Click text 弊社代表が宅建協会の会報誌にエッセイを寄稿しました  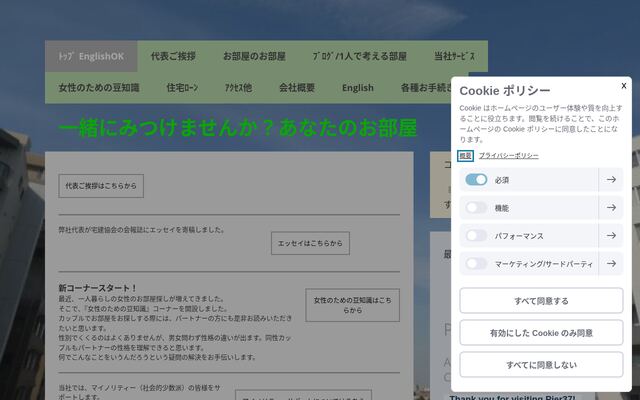(x=142, y=230)
